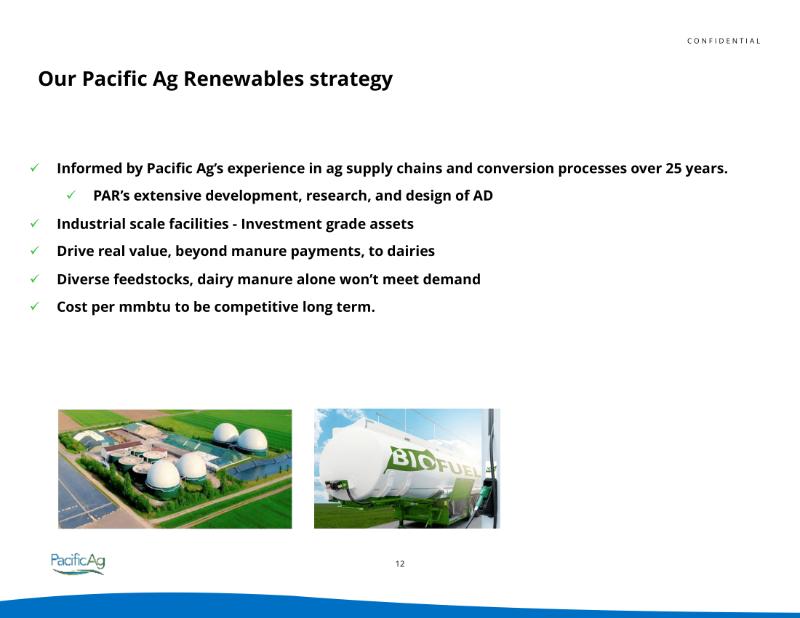This screenshot has height=618, width=800.
Task: Click the checkmark next to "Industrial scale facilities"
Action: (x=35, y=224)
